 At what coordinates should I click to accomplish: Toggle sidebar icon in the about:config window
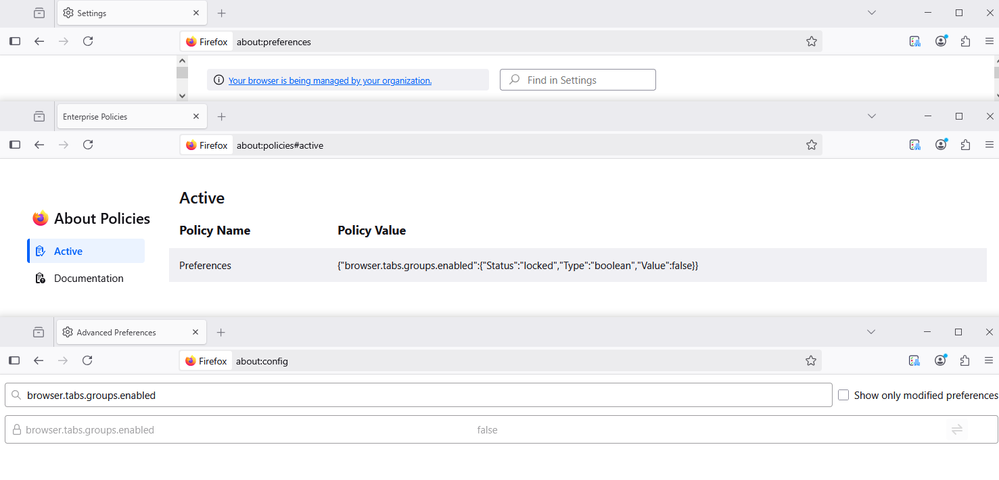14,360
